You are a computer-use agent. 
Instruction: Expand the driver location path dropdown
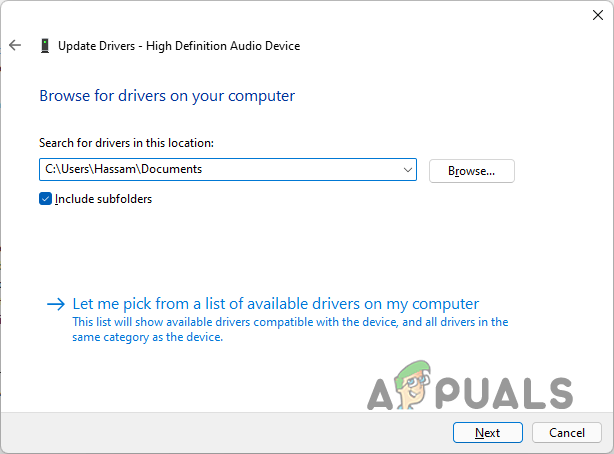click(x=407, y=170)
